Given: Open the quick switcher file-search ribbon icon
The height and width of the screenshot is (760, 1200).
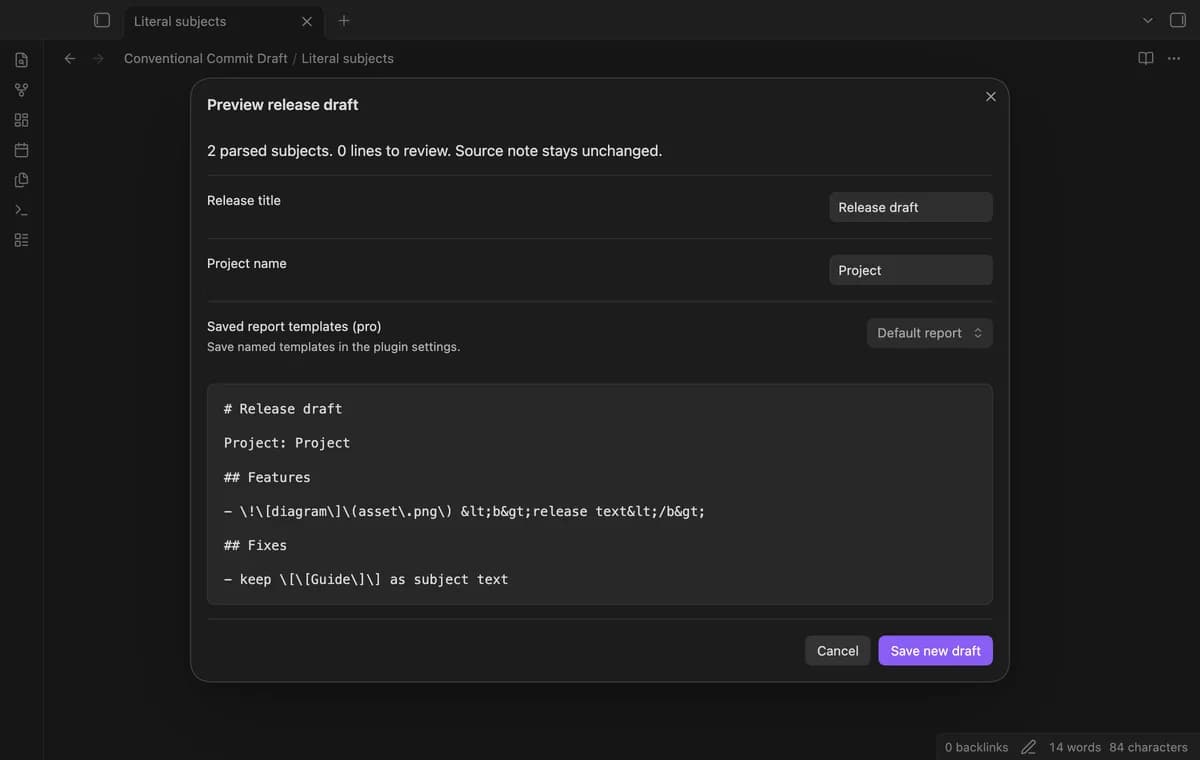Looking at the screenshot, I should [x=21, y=60].
